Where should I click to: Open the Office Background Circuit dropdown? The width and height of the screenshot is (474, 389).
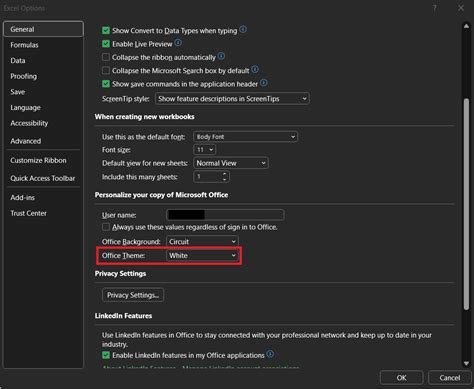tap(202, 241)
